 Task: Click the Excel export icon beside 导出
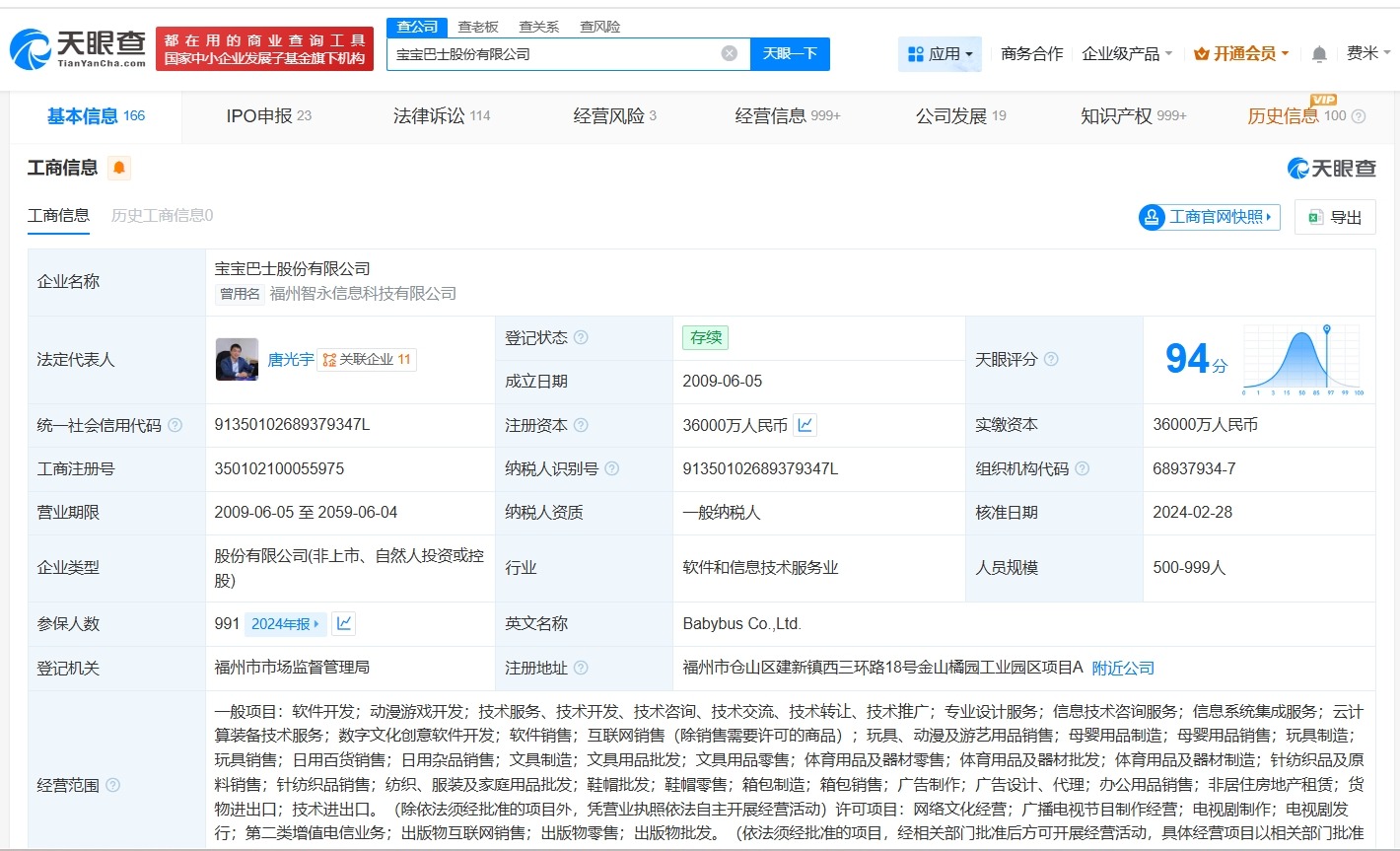pyautogui.click(x=1315, y=217)
